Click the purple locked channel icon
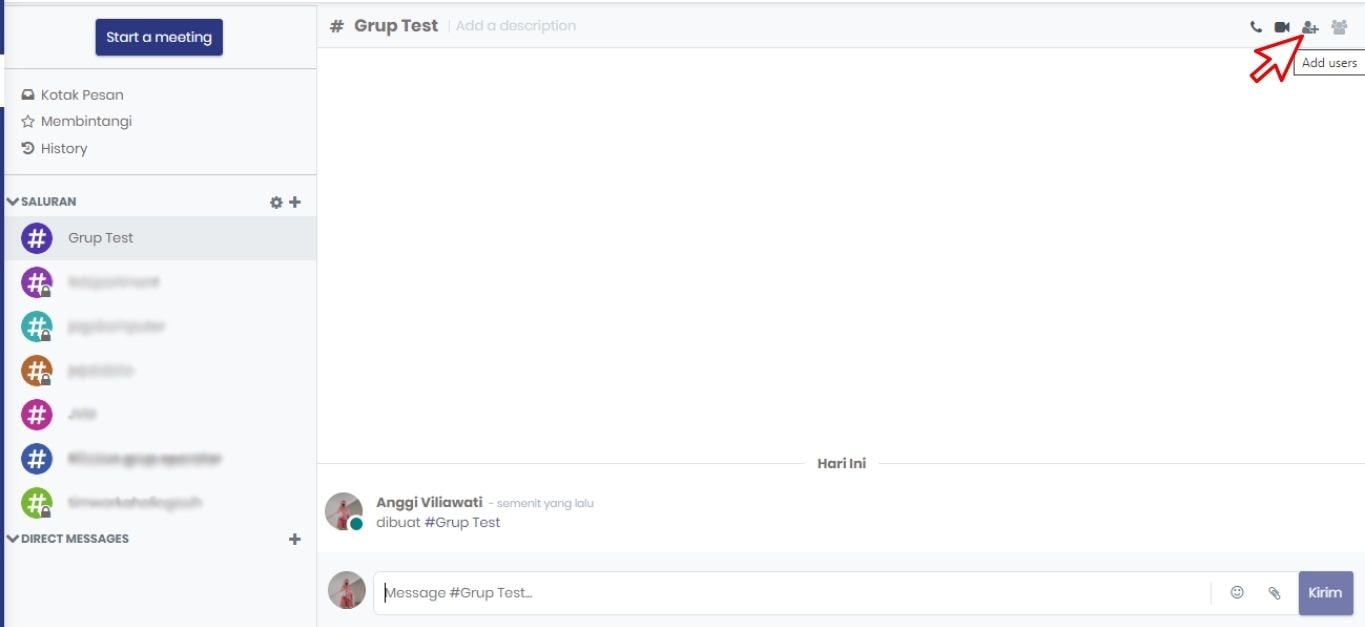1365x627 pixels. pyautogui.click(x=37, y=282)
